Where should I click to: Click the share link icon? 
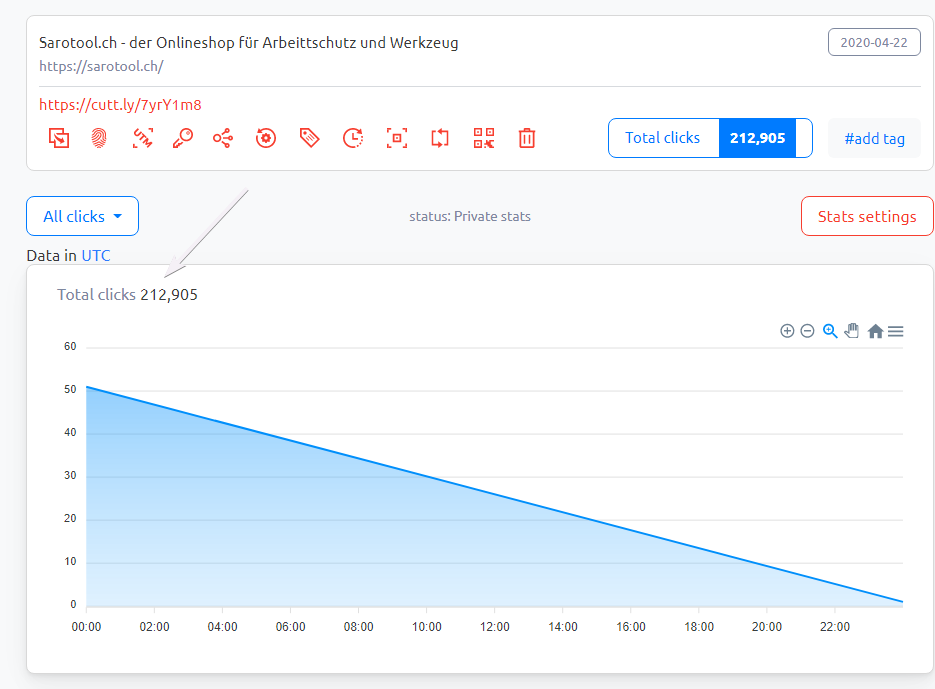click(223, 138)
